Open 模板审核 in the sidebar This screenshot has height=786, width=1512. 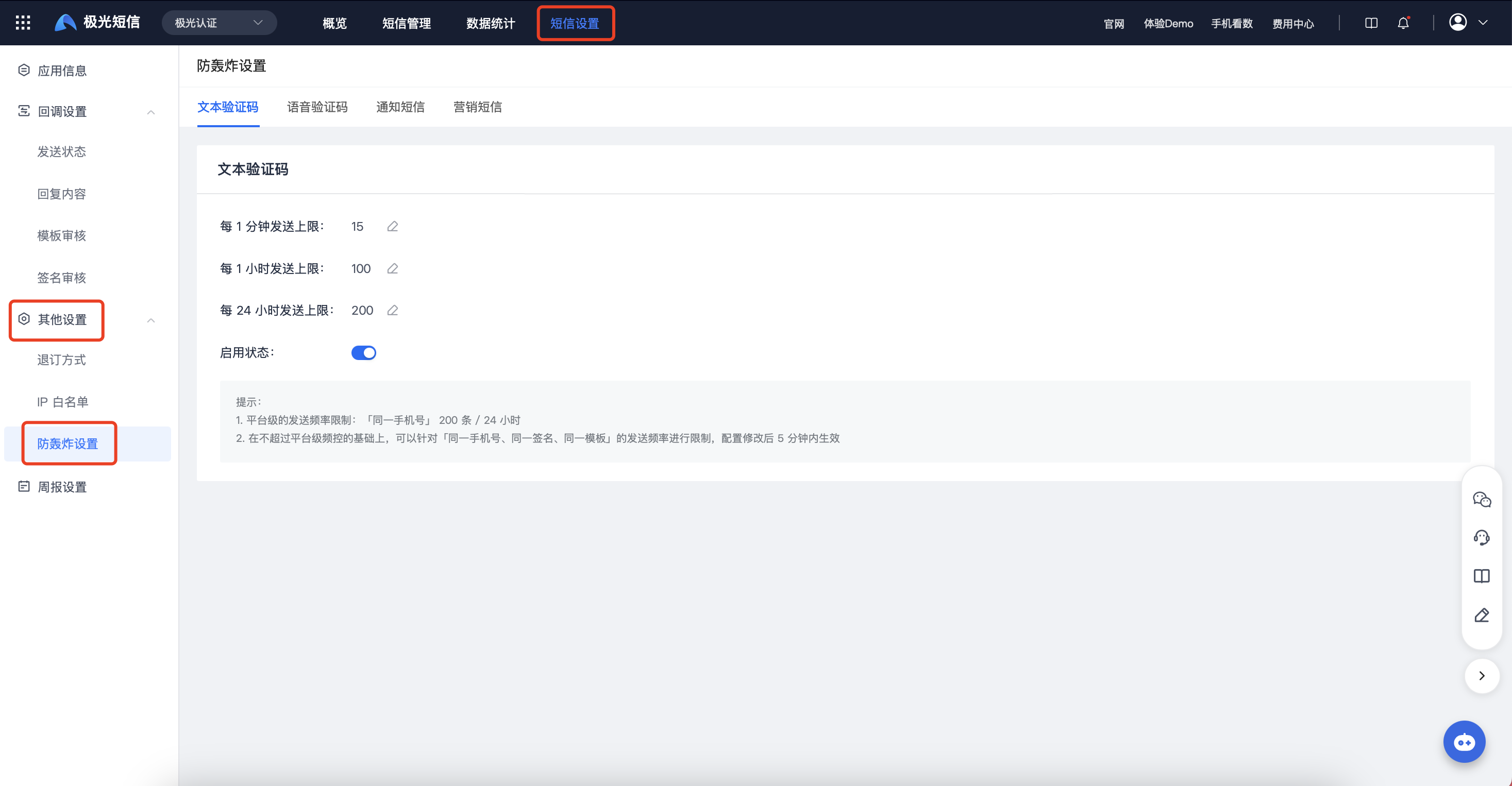pos(62,235)
